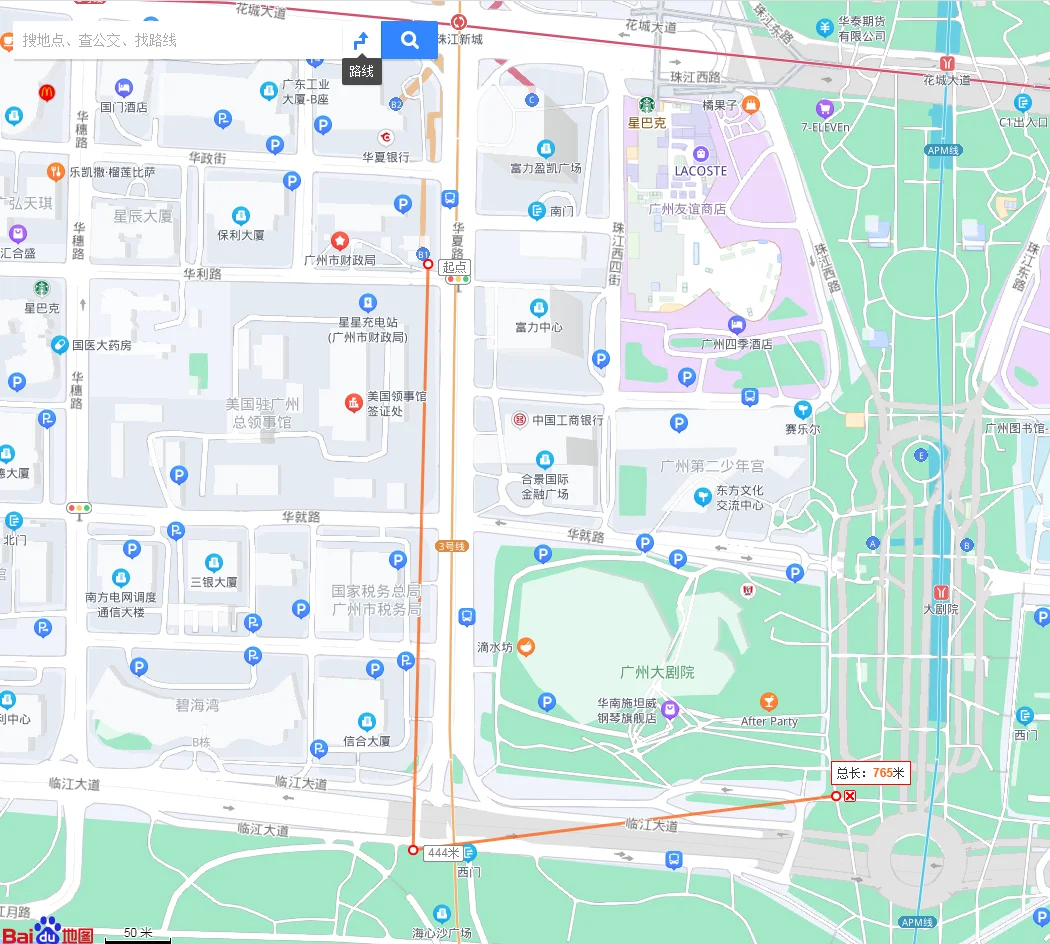The height and width of the screenshot is (944, 1050).
Task: Click the 总长765米 distance label
Action: [x=871, y=773]
